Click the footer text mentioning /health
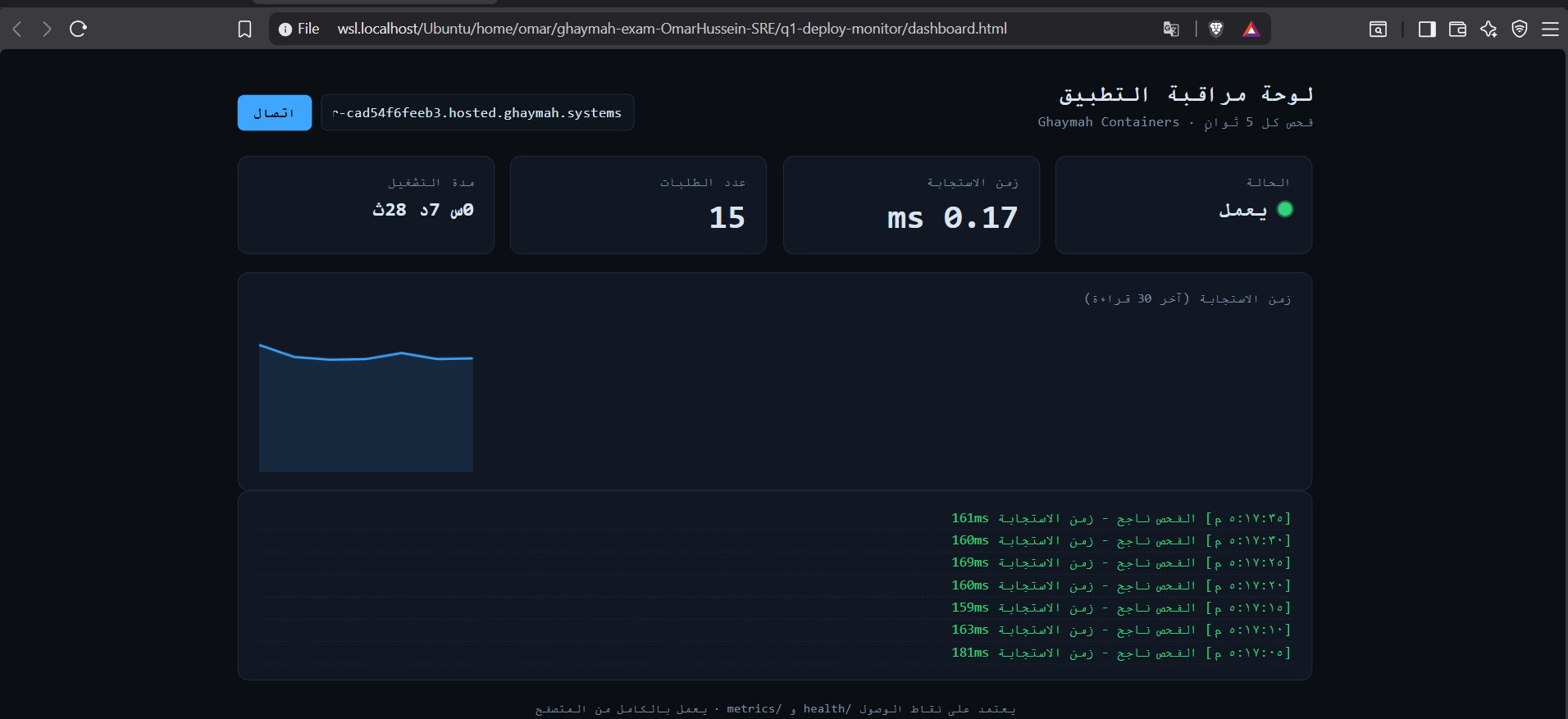Screen dimensions: 1568x719 775,709
